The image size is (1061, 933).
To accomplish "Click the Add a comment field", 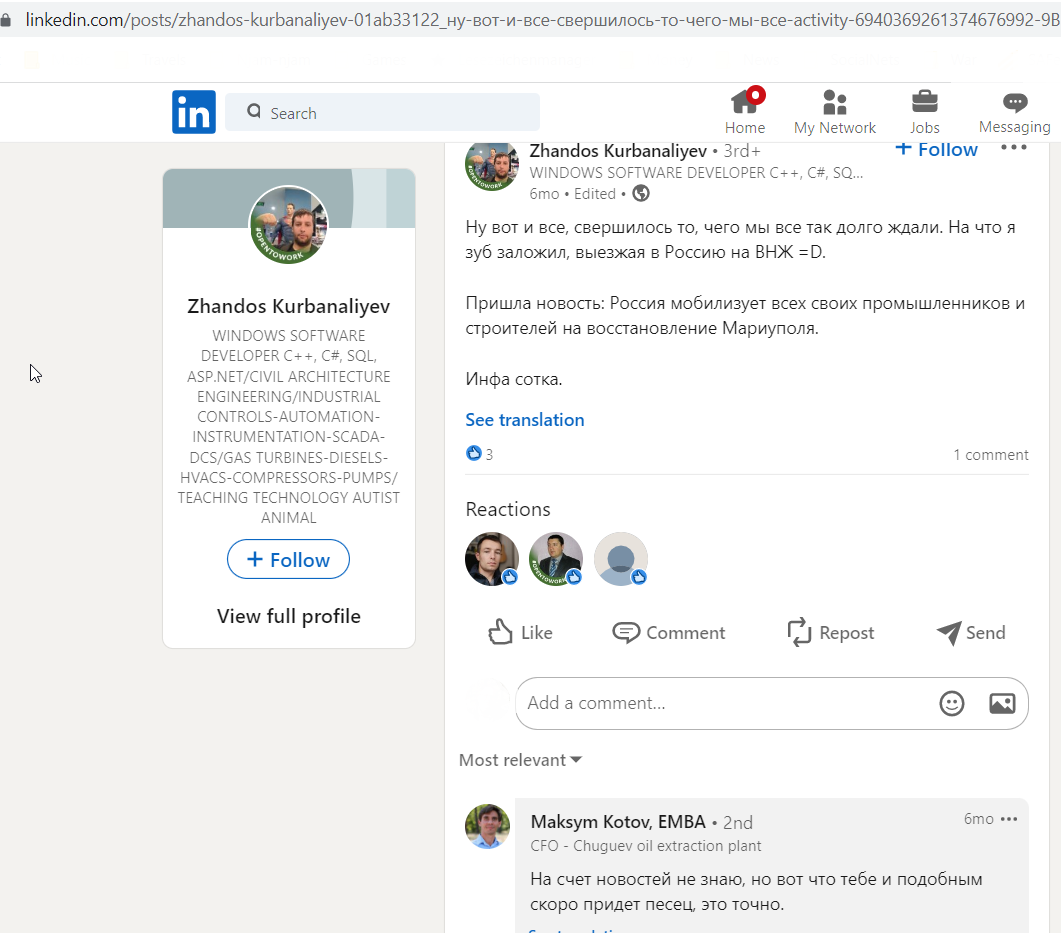I will [x=772, y=704].
